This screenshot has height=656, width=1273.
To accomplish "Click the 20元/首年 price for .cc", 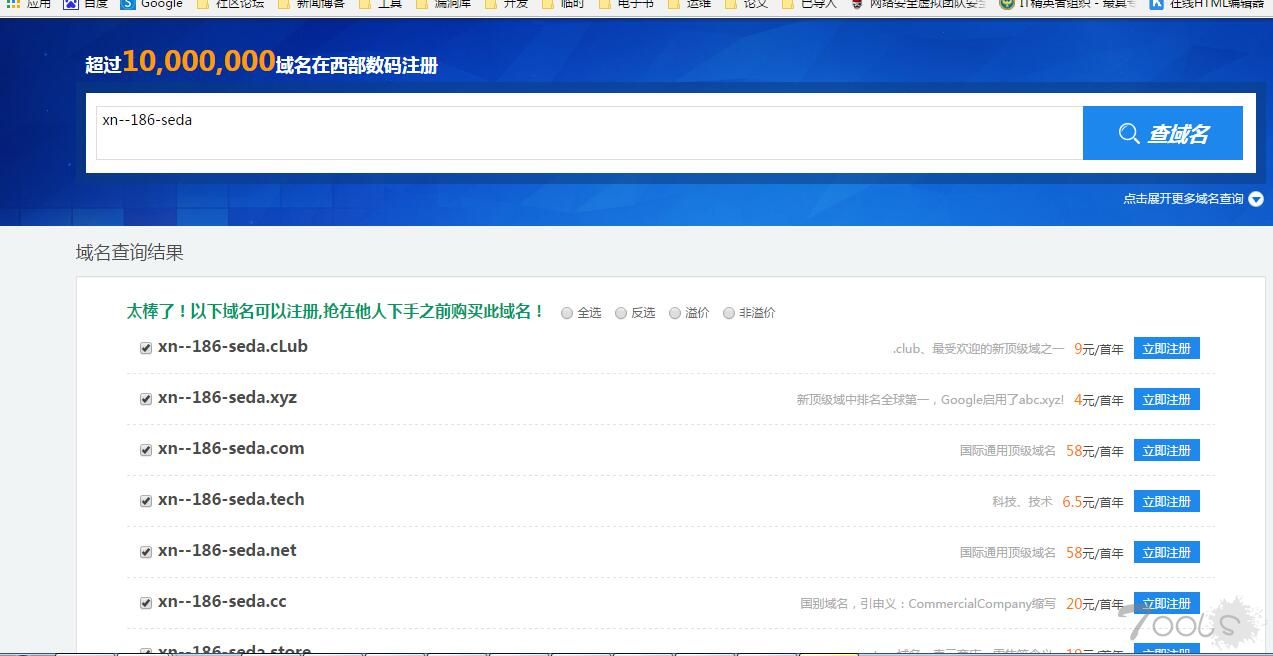I will pyautogui.click(x=1095, y=604).
